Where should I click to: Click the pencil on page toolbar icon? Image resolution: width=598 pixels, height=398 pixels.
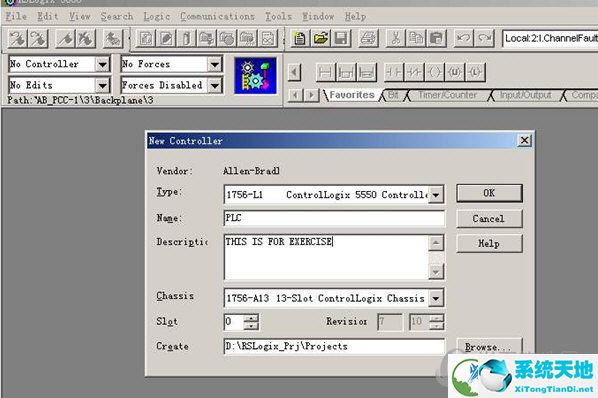166,39
